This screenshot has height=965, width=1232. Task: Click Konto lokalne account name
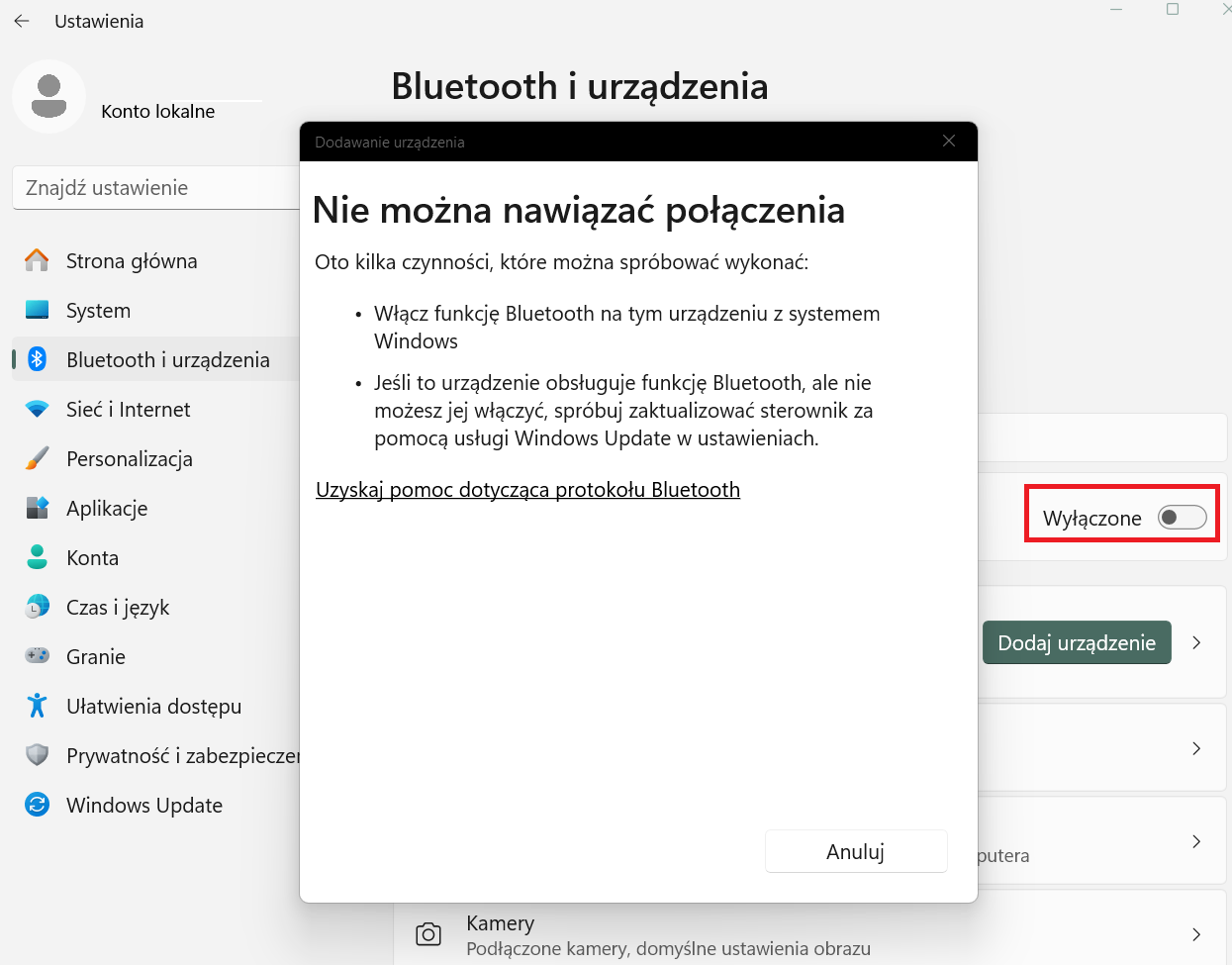pyautogui.click(x=158, y=111)
